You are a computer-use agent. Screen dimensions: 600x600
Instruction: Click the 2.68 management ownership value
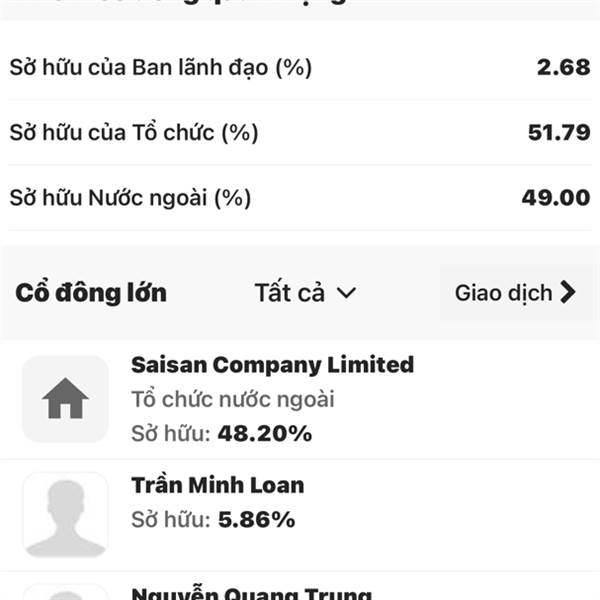tap(564, 67)
